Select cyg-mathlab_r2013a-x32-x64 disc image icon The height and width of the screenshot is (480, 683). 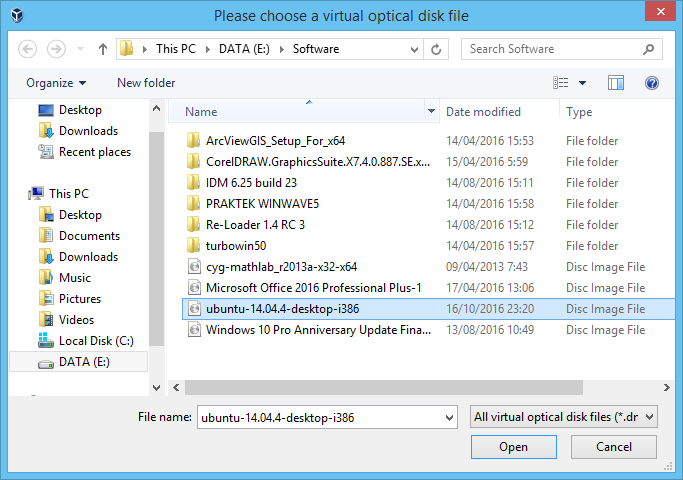(x=194, y=267)
